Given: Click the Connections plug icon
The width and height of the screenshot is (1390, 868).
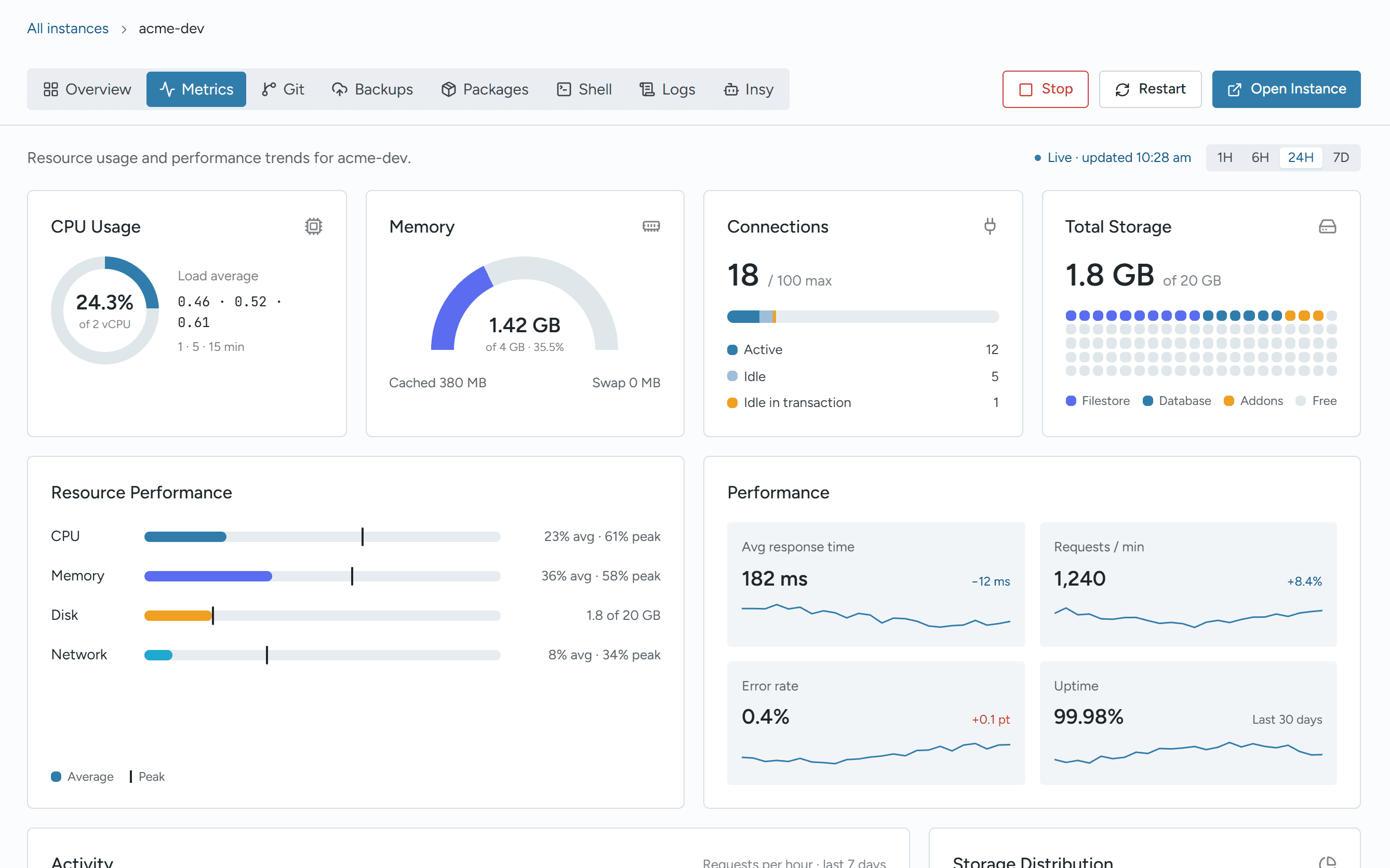Looking at the screenshot, I should [990, 226].
